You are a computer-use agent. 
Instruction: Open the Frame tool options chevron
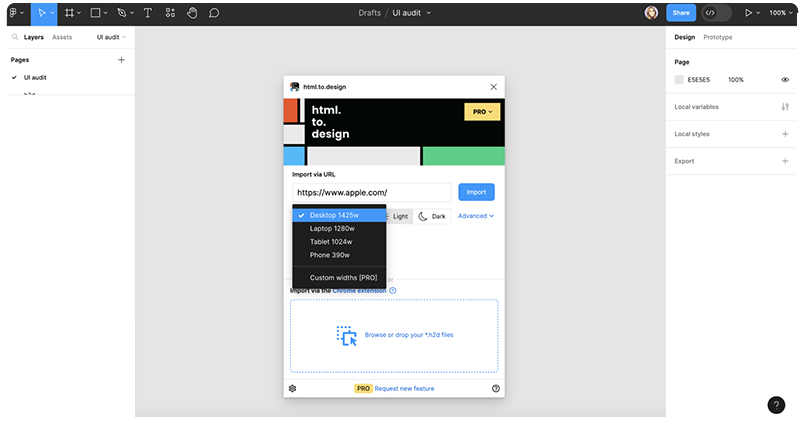point(79,13)
